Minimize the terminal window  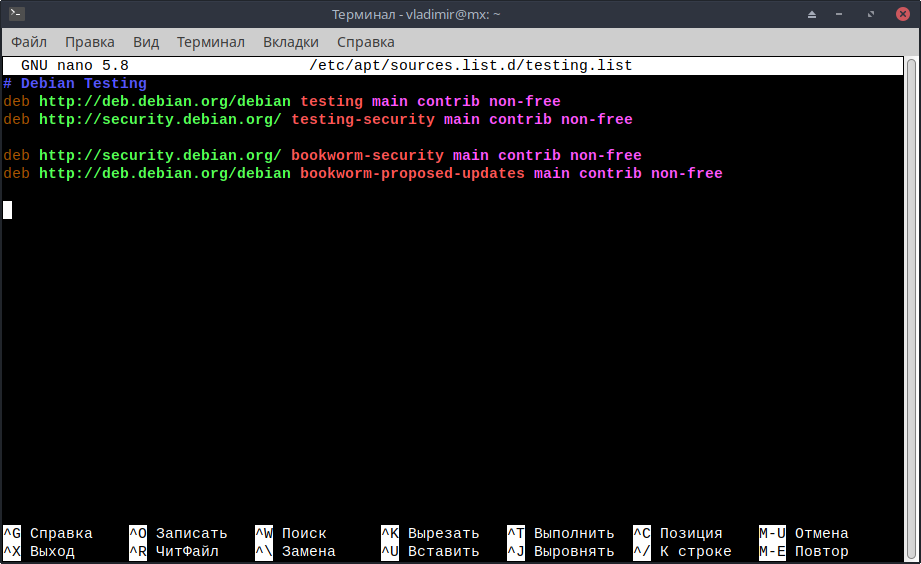[839, 15]
